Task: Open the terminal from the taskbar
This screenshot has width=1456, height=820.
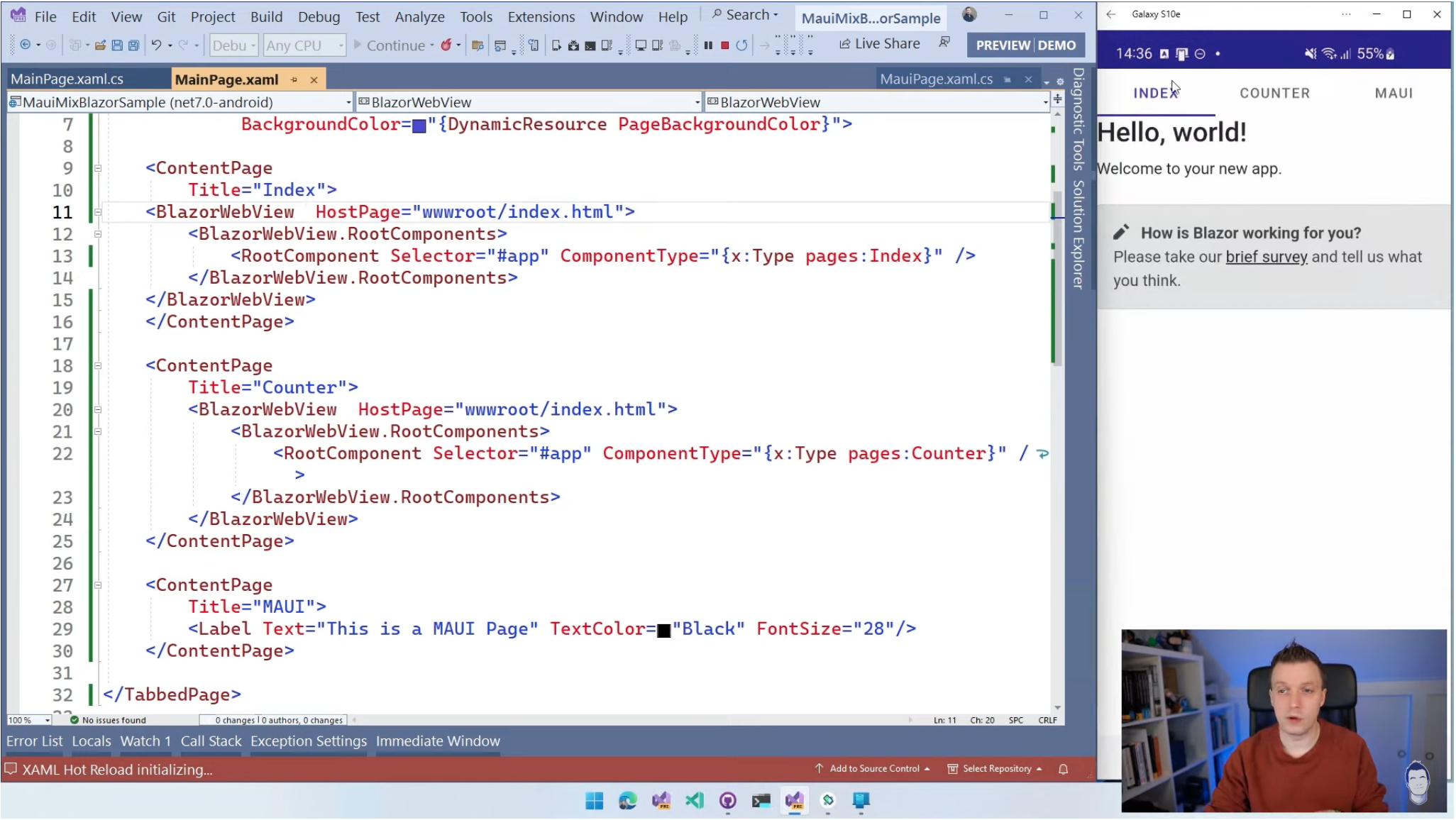Action: pyautogui.click(x=761, y=801)
